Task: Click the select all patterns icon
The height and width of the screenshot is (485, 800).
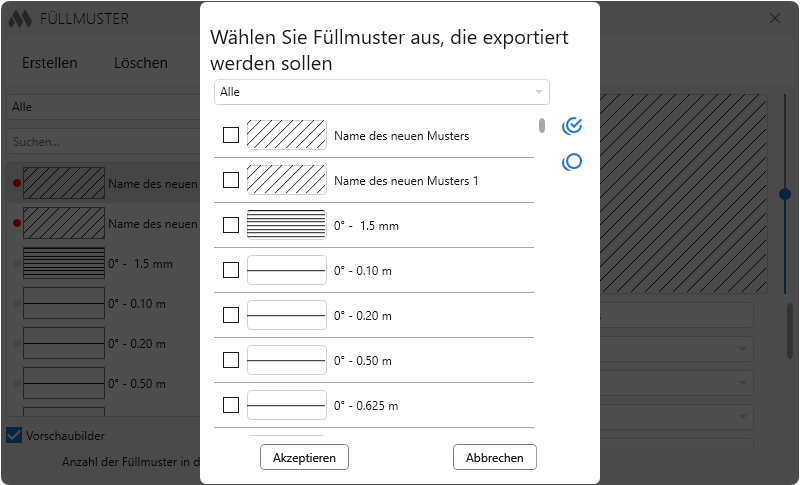Action: [572, 126]
